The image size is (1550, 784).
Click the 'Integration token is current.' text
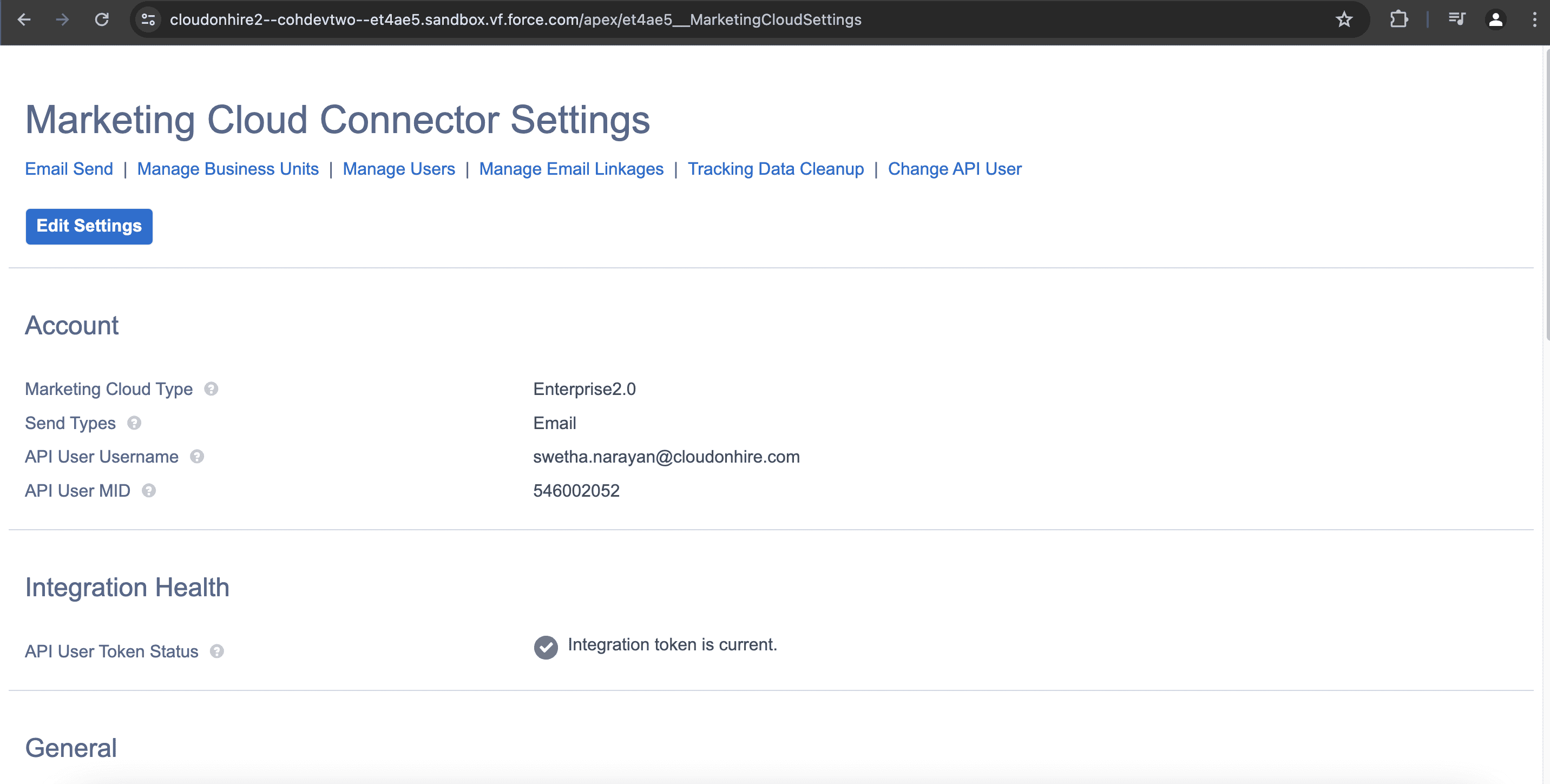(672, 644)
